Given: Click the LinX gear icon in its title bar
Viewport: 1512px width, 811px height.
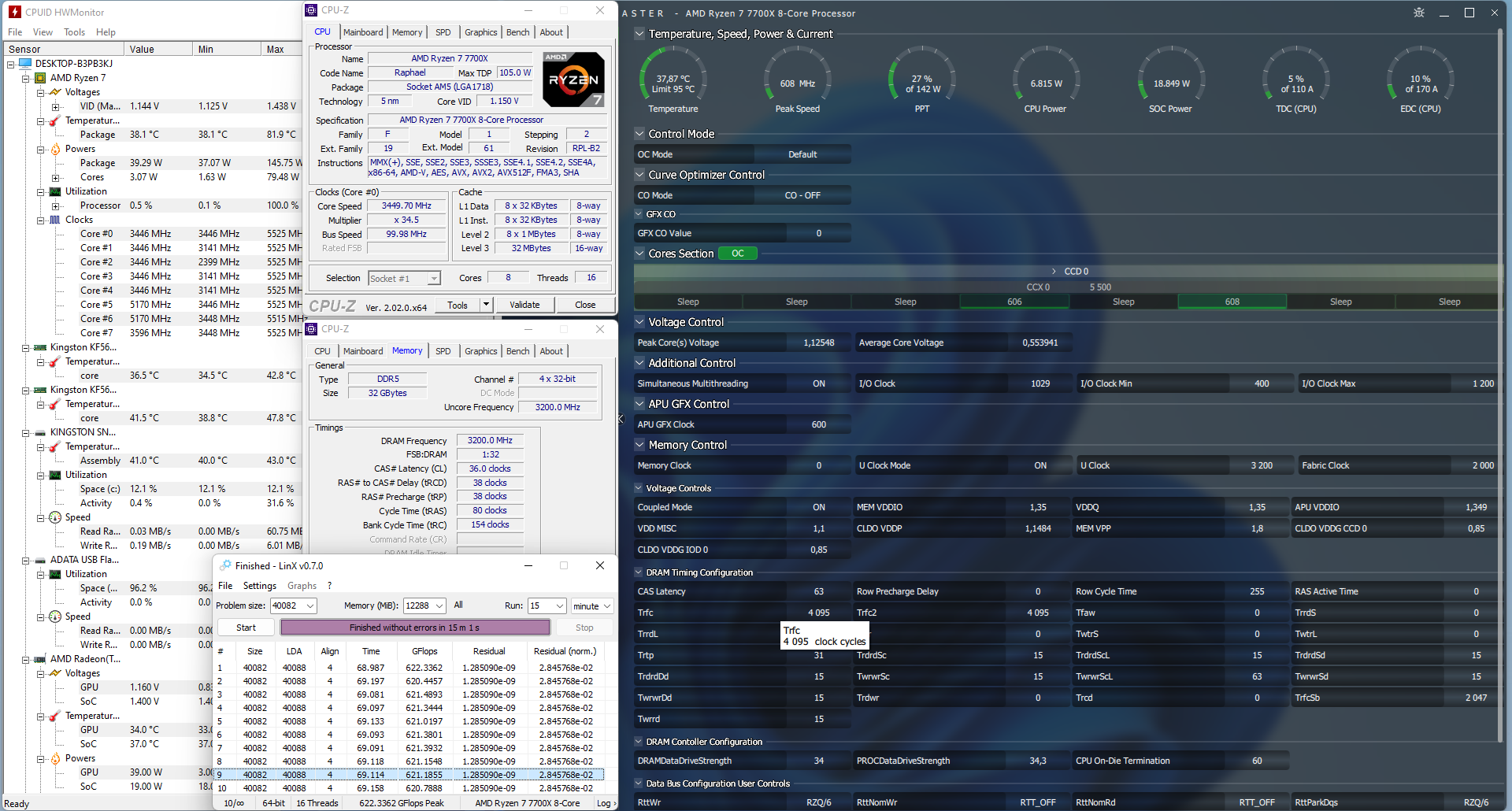Looking at the screenshot, I should tap(225, 565).
